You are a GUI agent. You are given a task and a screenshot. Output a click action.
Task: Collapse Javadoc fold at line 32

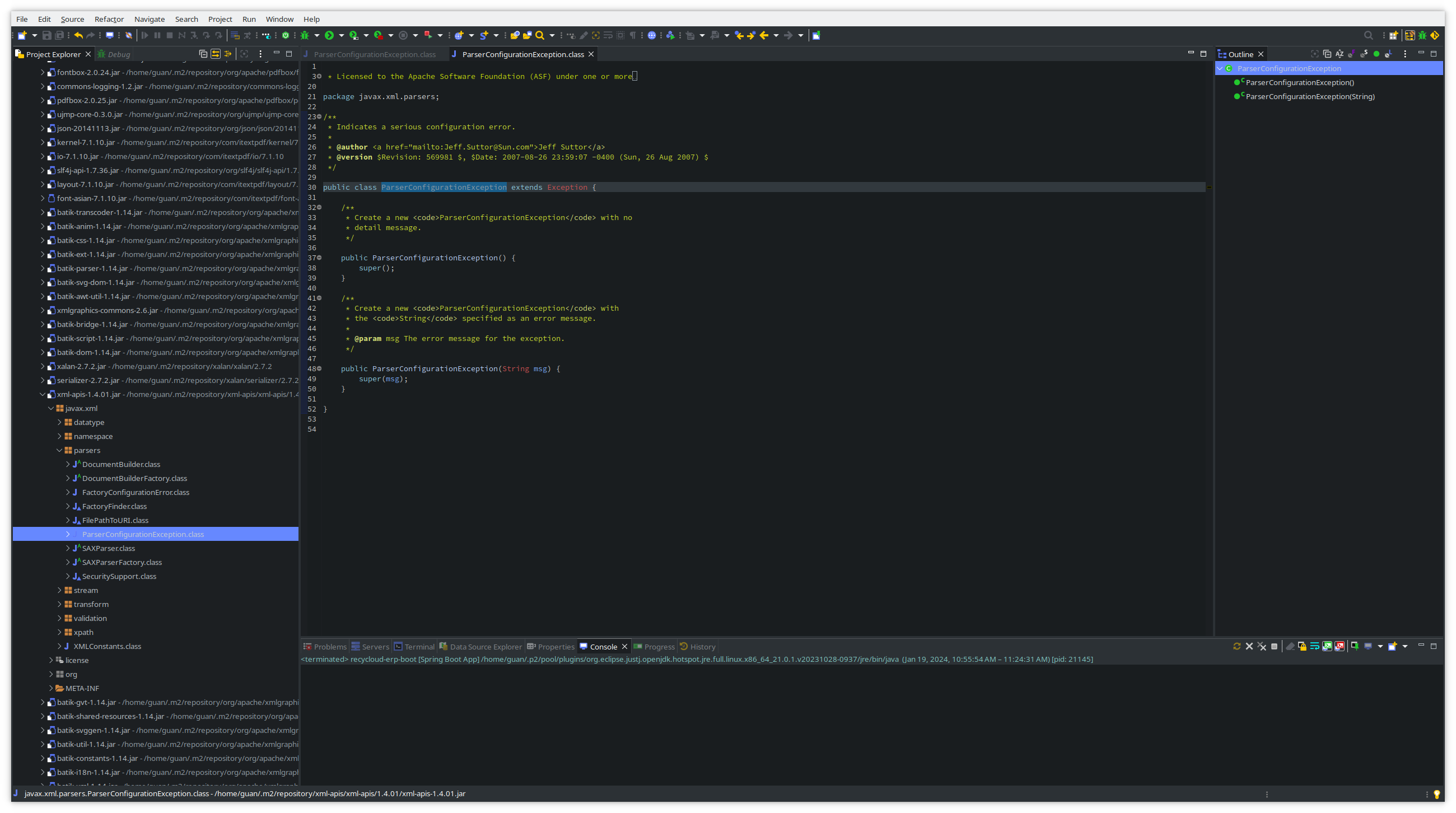(319, 208)
